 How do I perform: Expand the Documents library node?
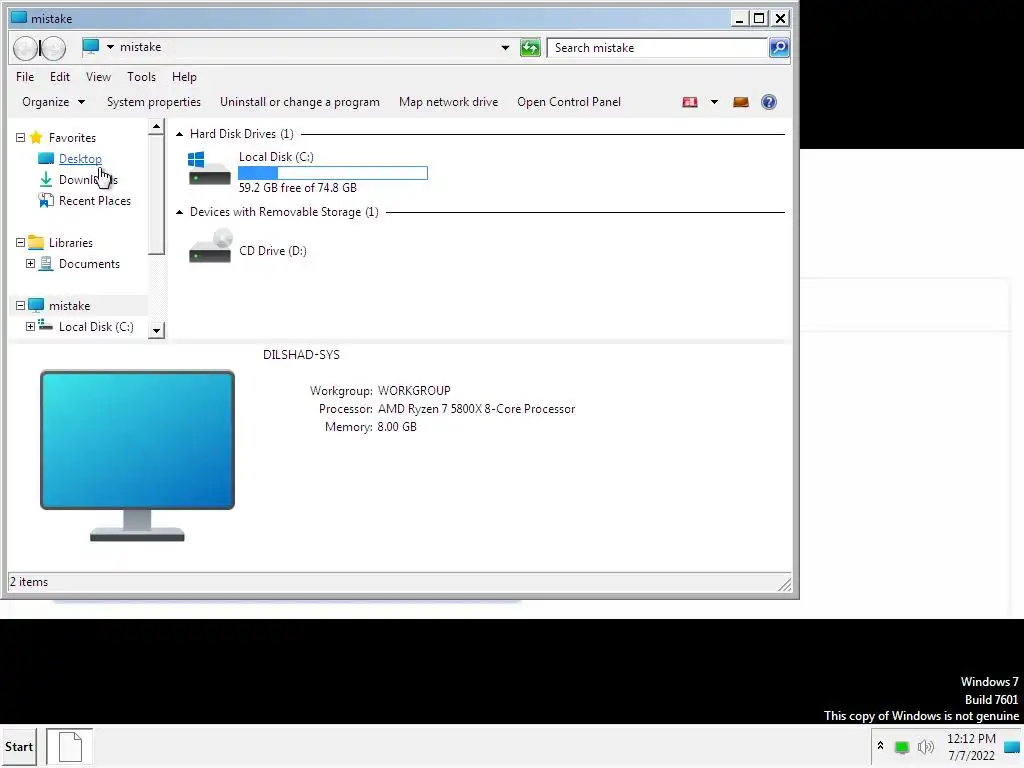pyautogui.click(x=30, y=263)
